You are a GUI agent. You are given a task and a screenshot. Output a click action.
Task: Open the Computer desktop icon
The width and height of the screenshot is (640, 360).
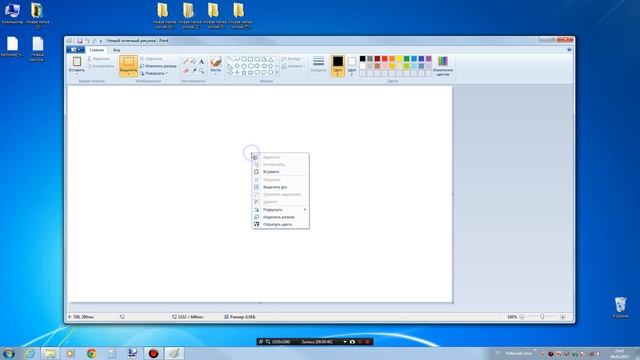click(x=12, y=13)
